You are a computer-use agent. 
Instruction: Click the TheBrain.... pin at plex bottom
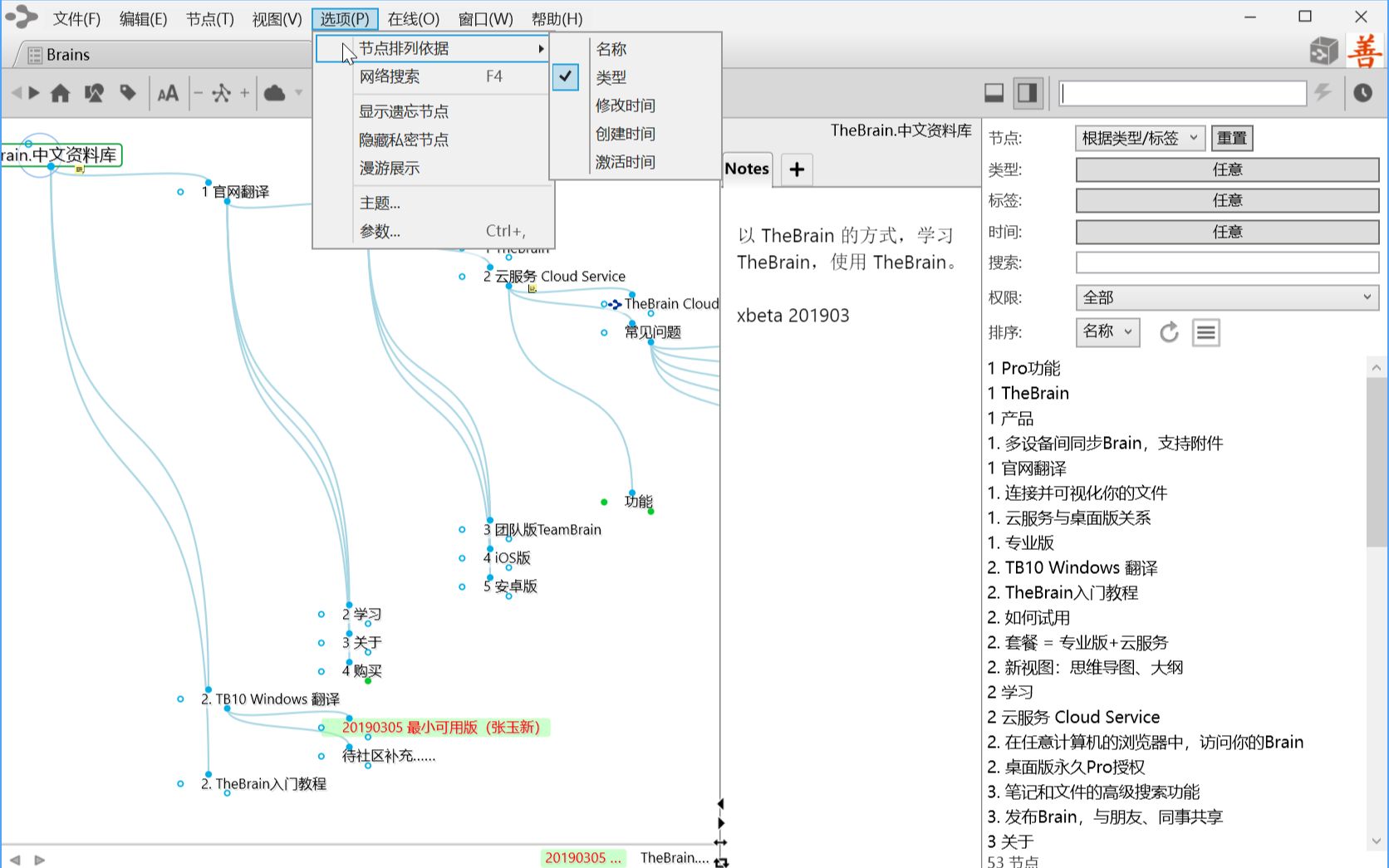675,858
